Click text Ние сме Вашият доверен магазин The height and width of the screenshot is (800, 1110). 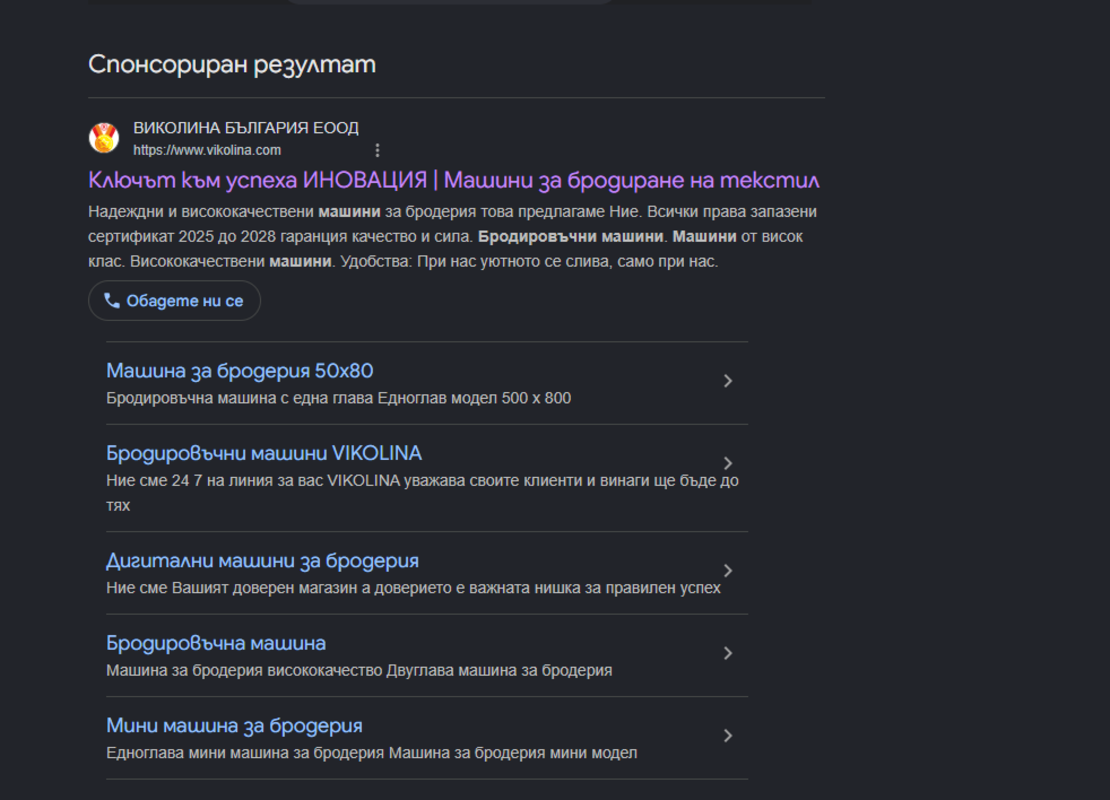coord(413,588)
